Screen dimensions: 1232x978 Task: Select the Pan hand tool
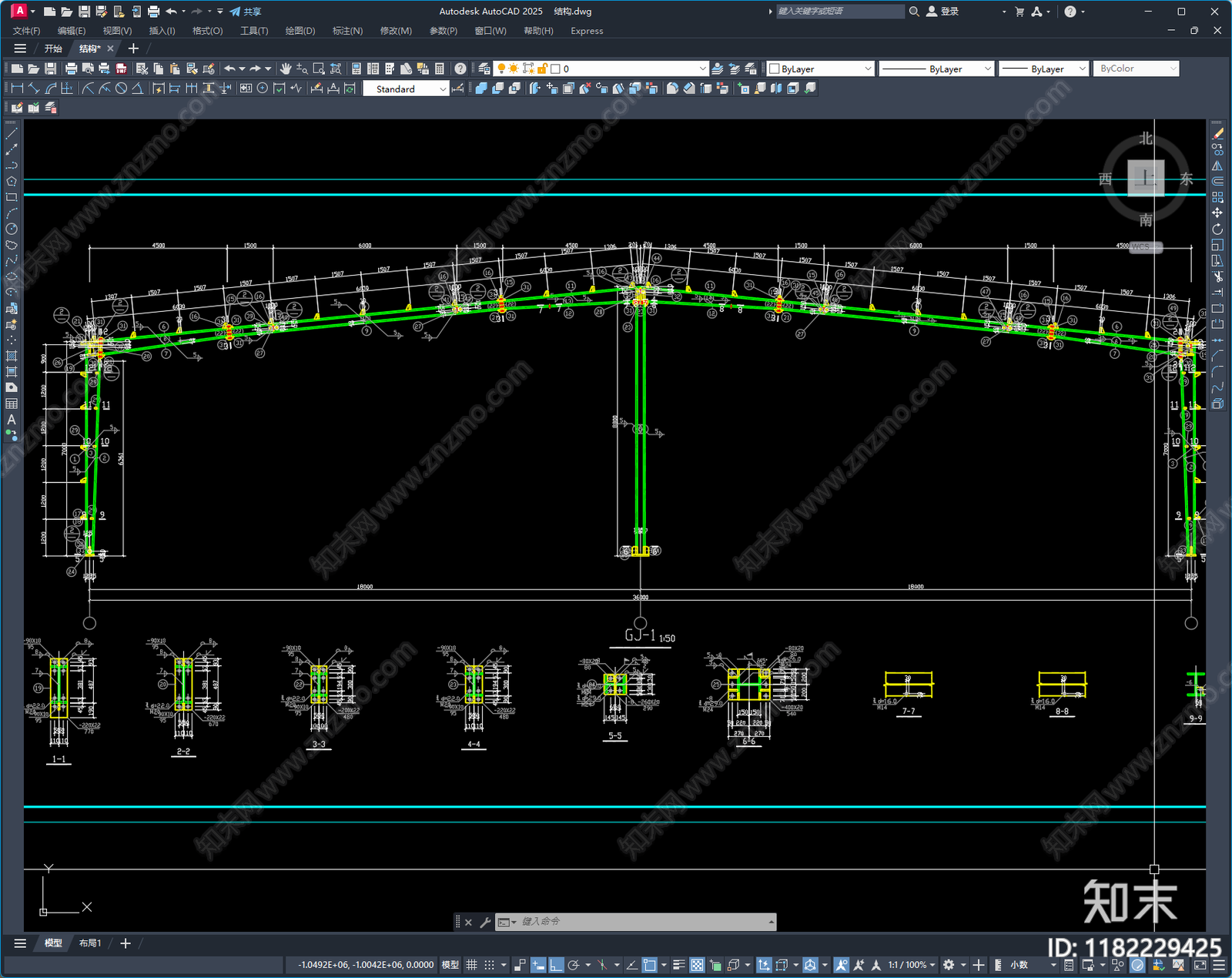286,69
